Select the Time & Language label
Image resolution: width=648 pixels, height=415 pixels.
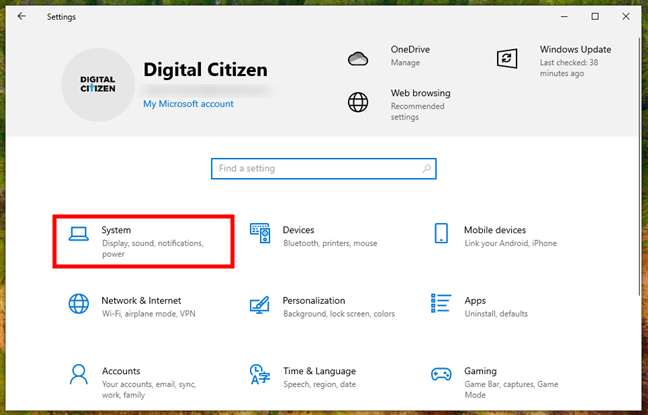click(319, 371)
